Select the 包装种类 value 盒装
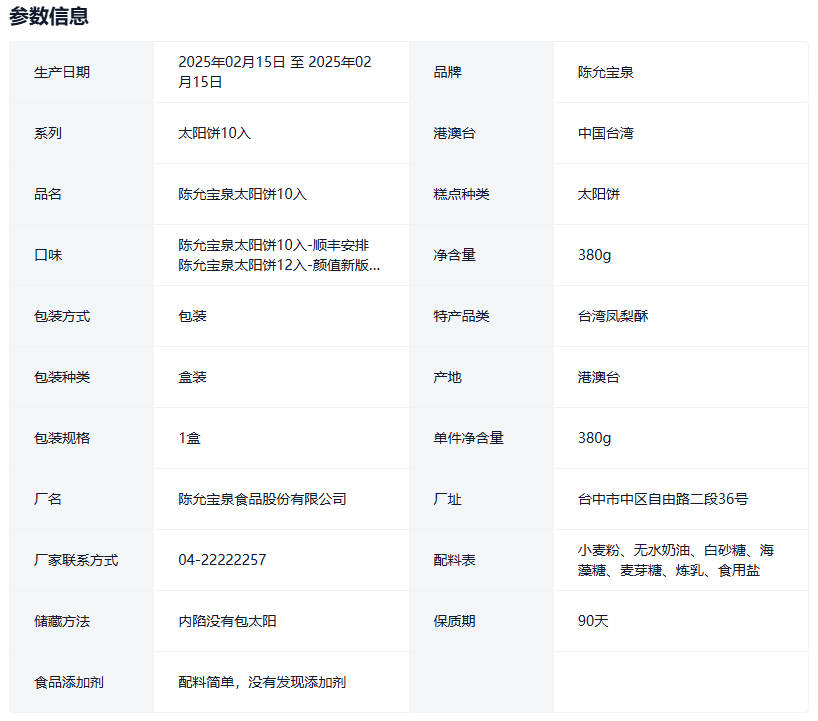Image resolution: width=818 pixels, height=721 pixels. [x=192, y=377]
